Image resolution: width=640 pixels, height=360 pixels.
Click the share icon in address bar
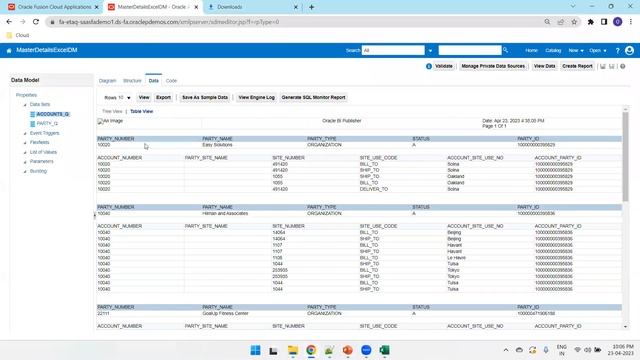pyautogui.click(x=560, y=22)
